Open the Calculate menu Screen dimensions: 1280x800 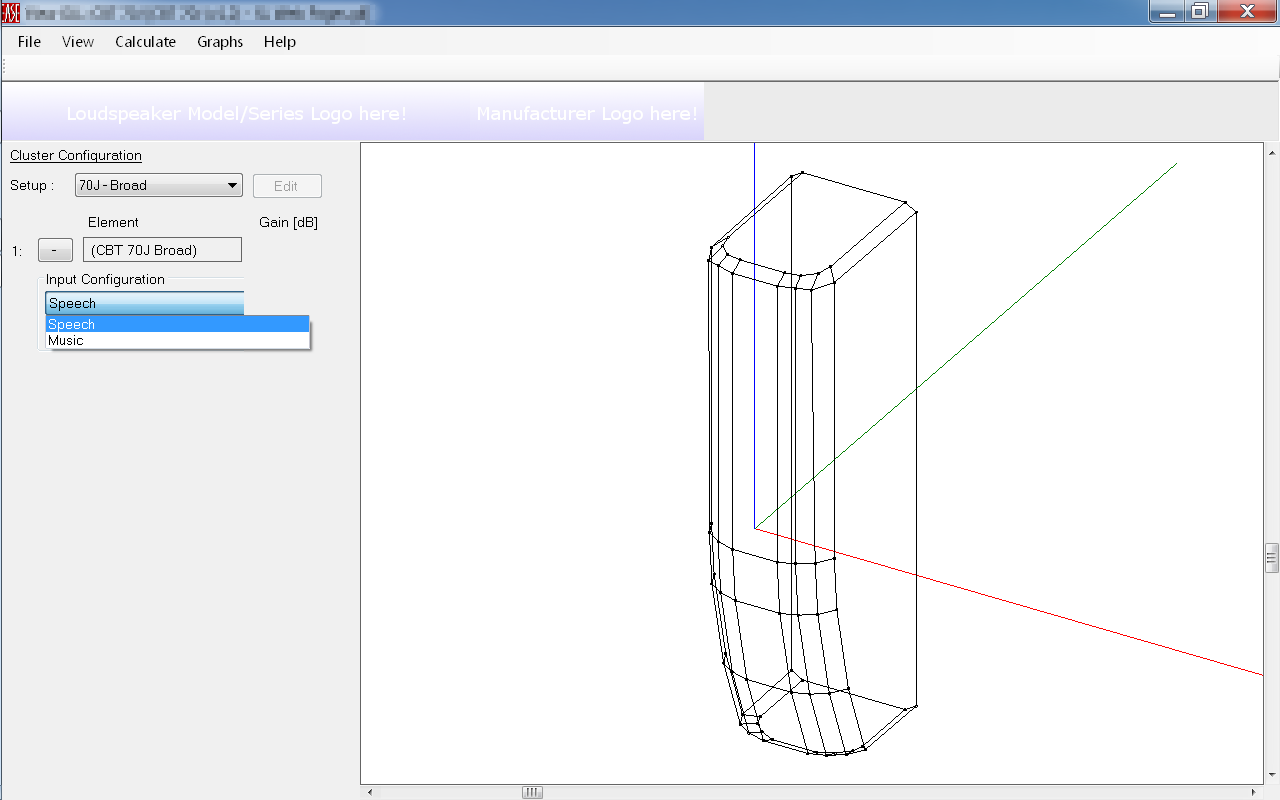pos(145,42)
